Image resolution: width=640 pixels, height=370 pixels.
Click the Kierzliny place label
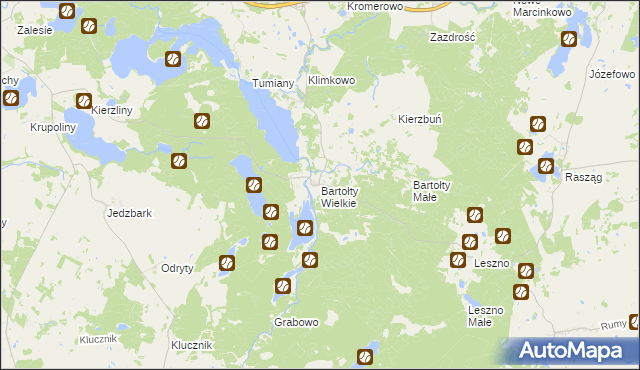[112, 110]
